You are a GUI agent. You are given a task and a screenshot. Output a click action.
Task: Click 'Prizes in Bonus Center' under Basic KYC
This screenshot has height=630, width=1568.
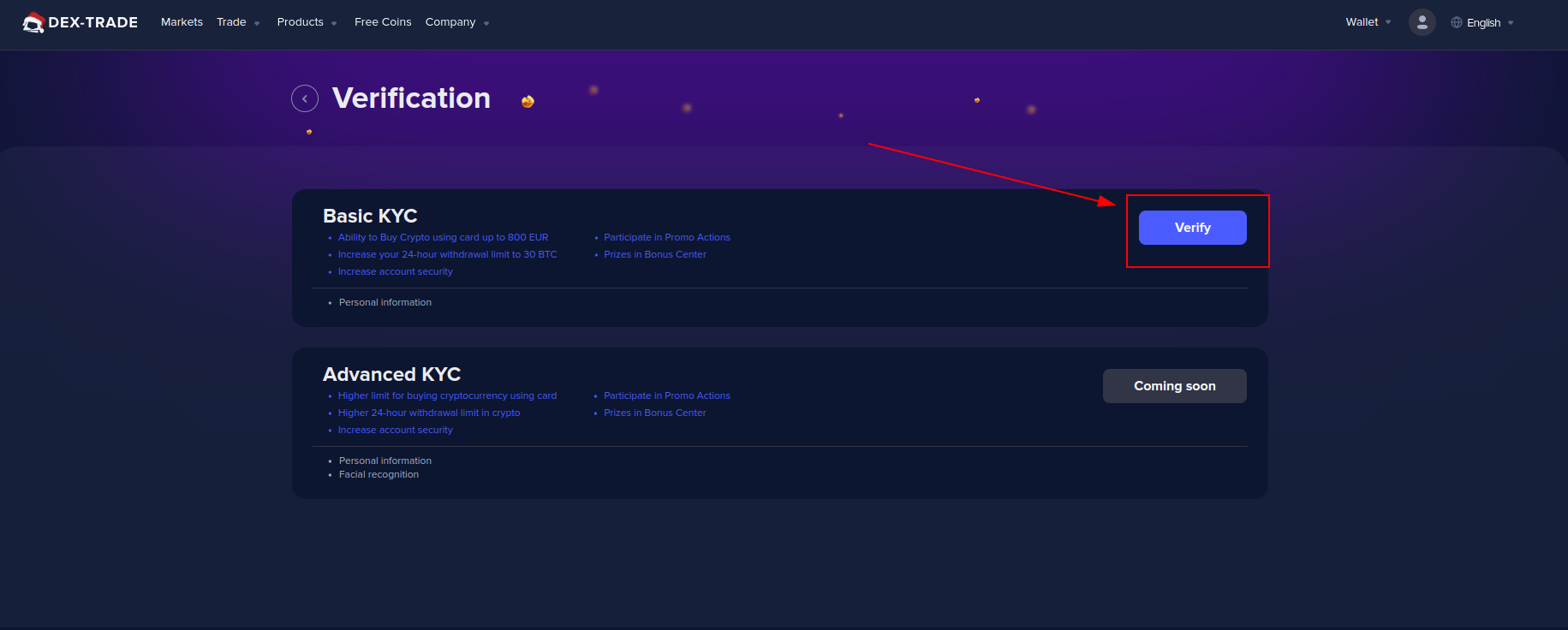pyautogui.click(x=654, y=254)
